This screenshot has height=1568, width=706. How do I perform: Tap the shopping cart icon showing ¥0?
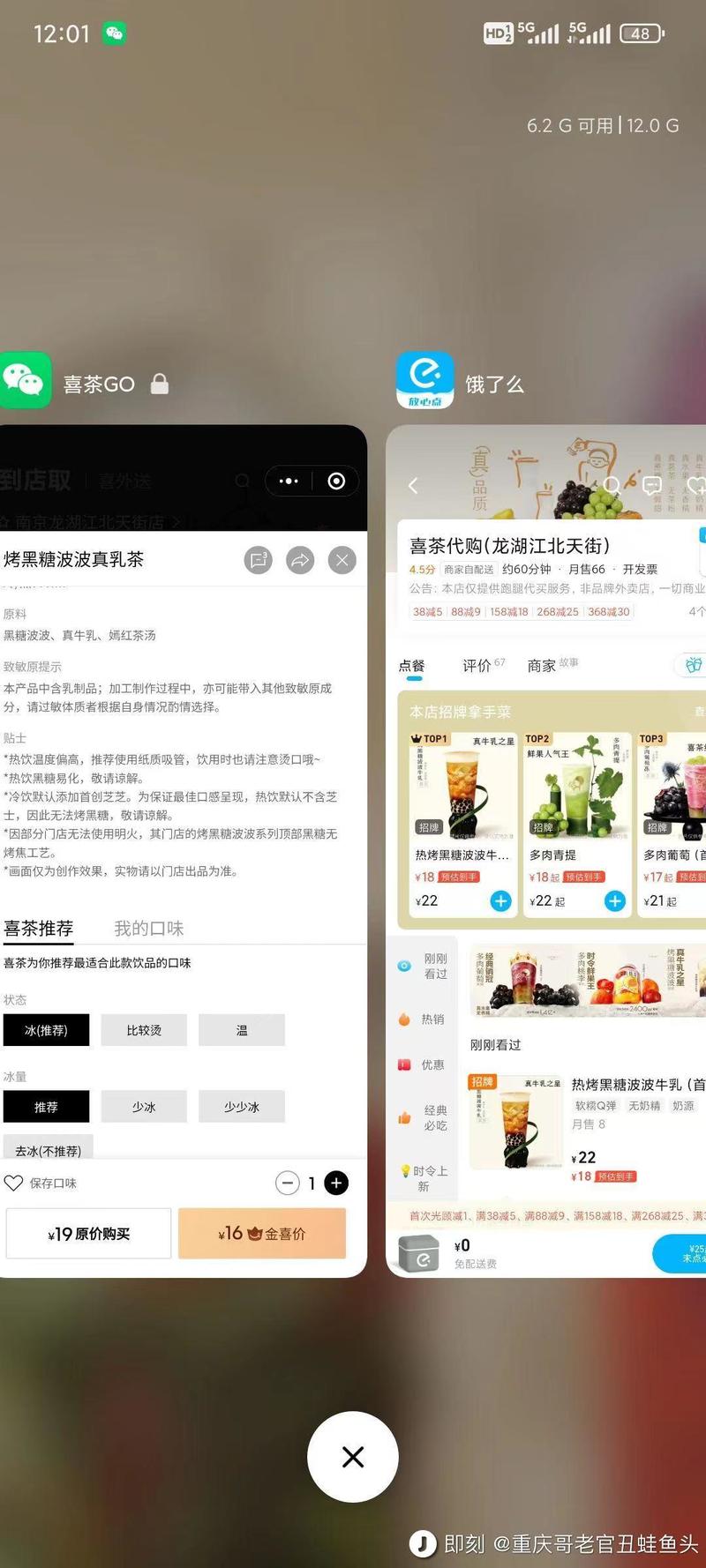419,1253
